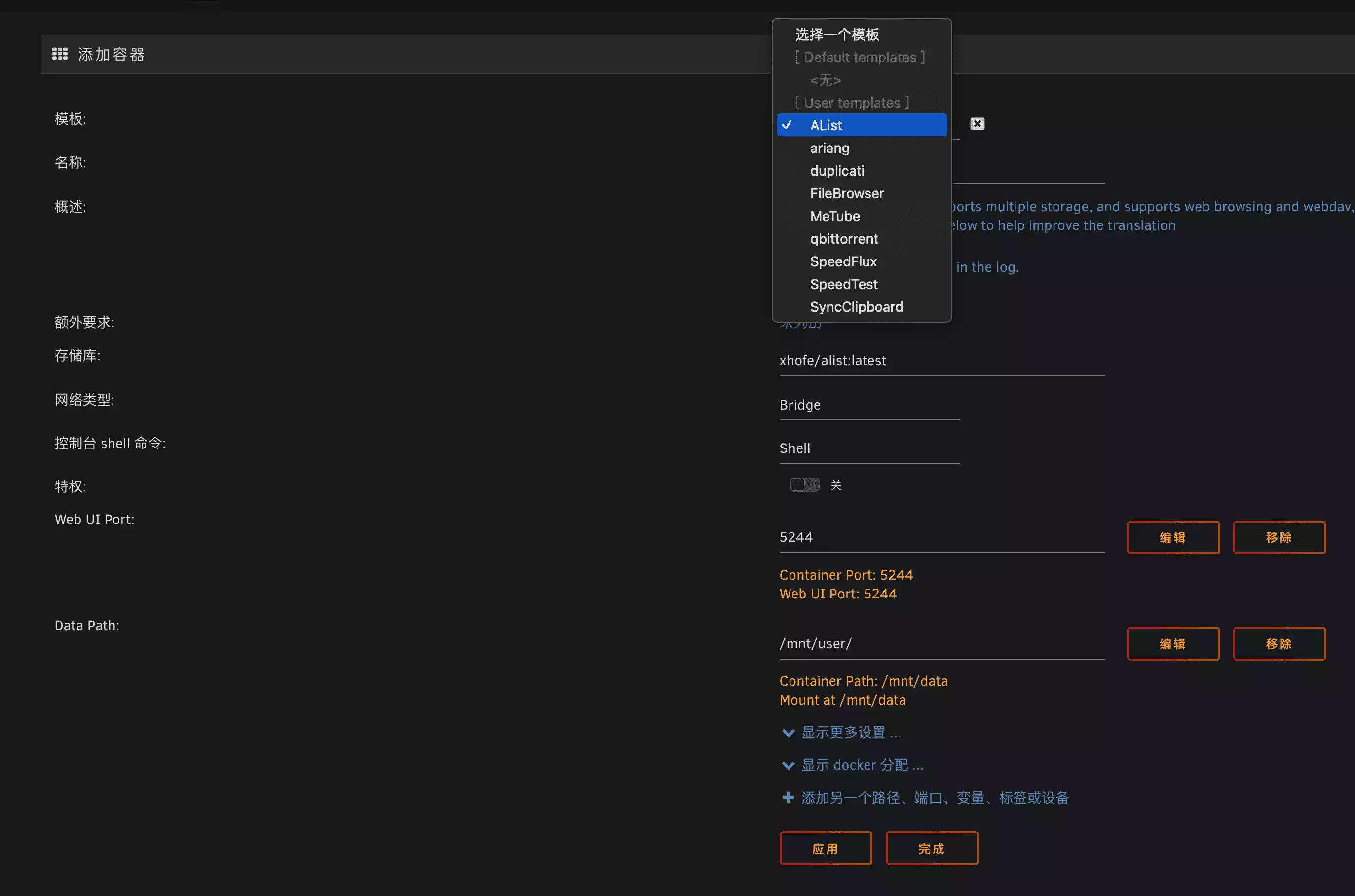Click the grid icon beside 添加容器

(60, 54)
